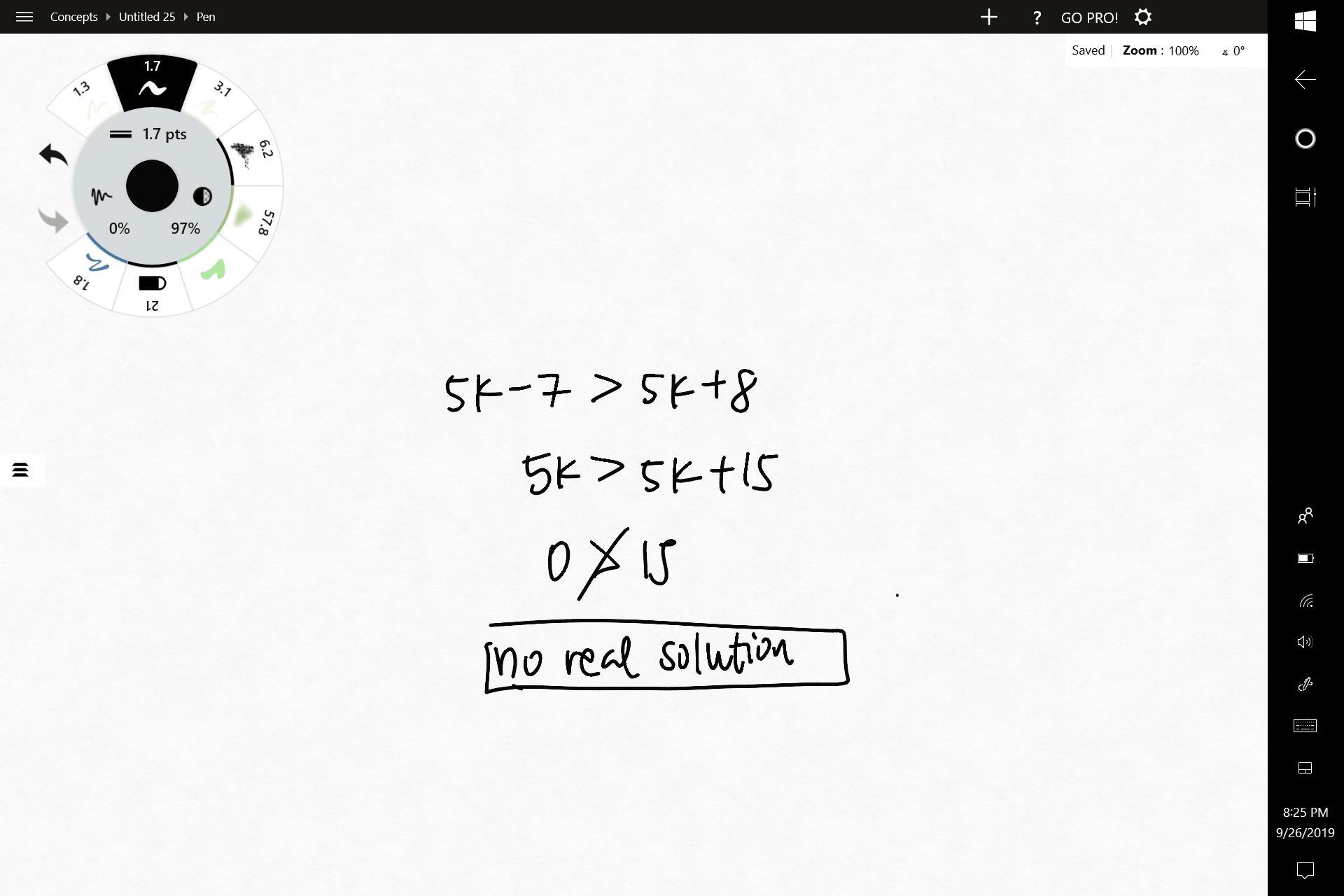
Task: Go to Concepts in the breadcrumb
Action: point(73,17)
